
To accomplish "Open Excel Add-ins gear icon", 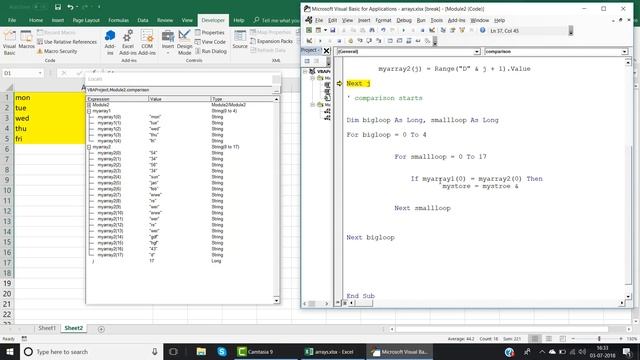I will pyautogui.click(x=128, y=42).
